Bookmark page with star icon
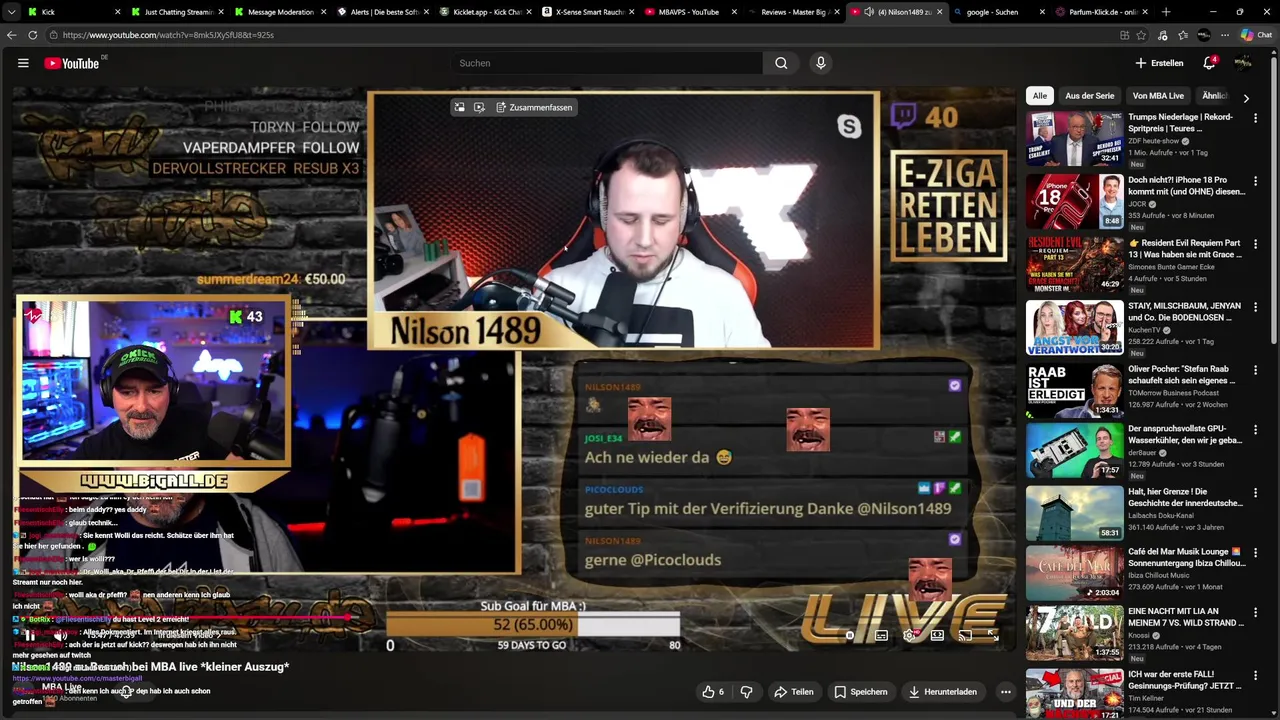 1141,35
